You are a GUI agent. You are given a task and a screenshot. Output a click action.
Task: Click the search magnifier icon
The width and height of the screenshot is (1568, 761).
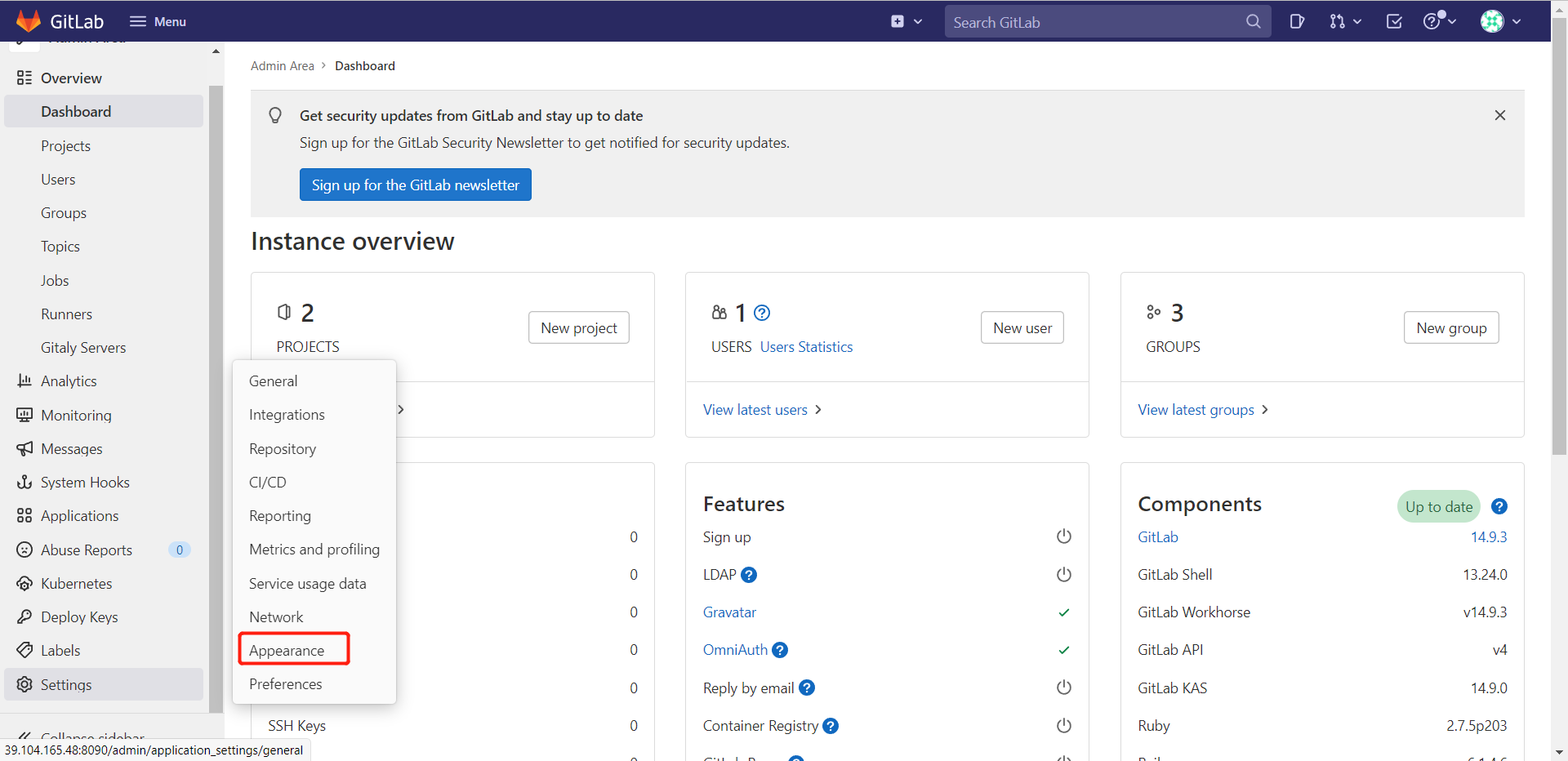click(x=1254, y=22)
